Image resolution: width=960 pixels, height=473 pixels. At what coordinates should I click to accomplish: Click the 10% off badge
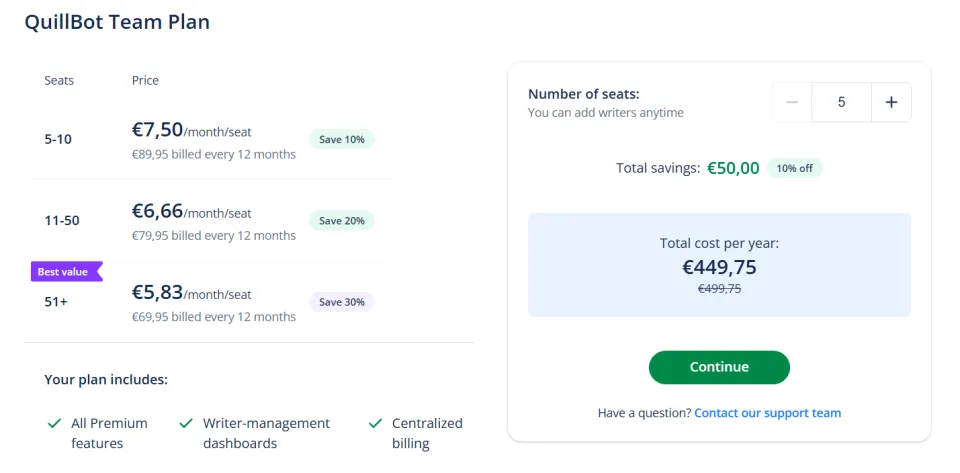[795, 168]
